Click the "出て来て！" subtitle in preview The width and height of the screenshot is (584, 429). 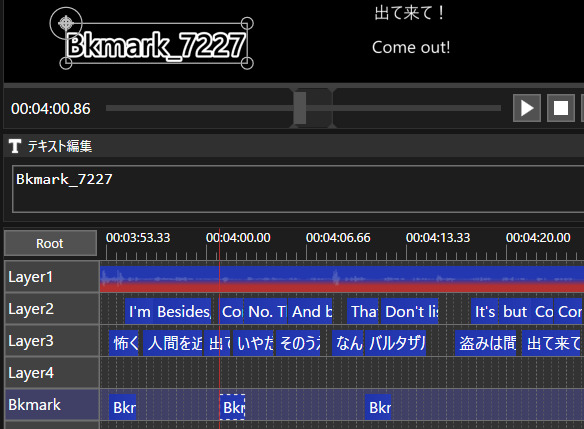[409, 13]
